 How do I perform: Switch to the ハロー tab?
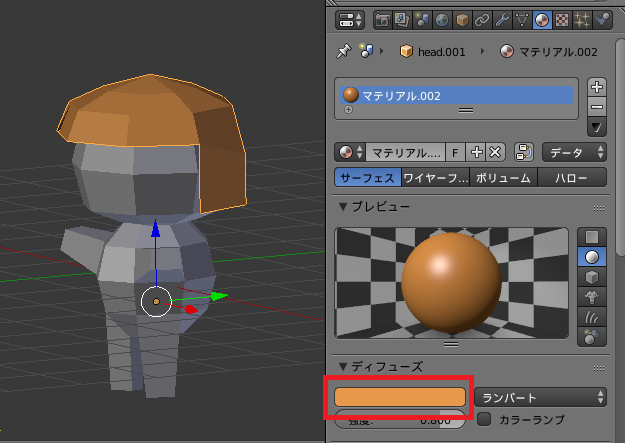[x=572, y=177]
